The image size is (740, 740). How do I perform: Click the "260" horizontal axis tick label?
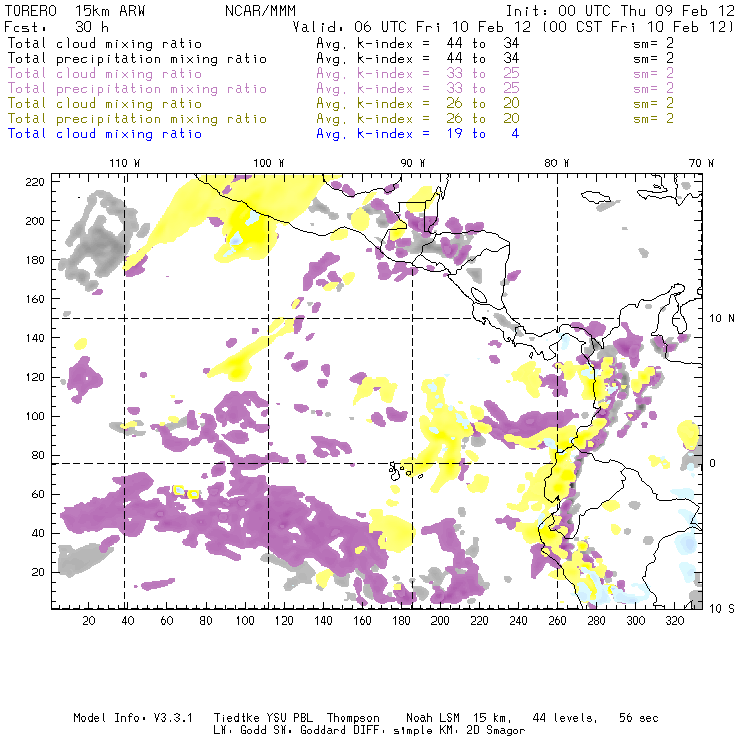pos(557,621)
